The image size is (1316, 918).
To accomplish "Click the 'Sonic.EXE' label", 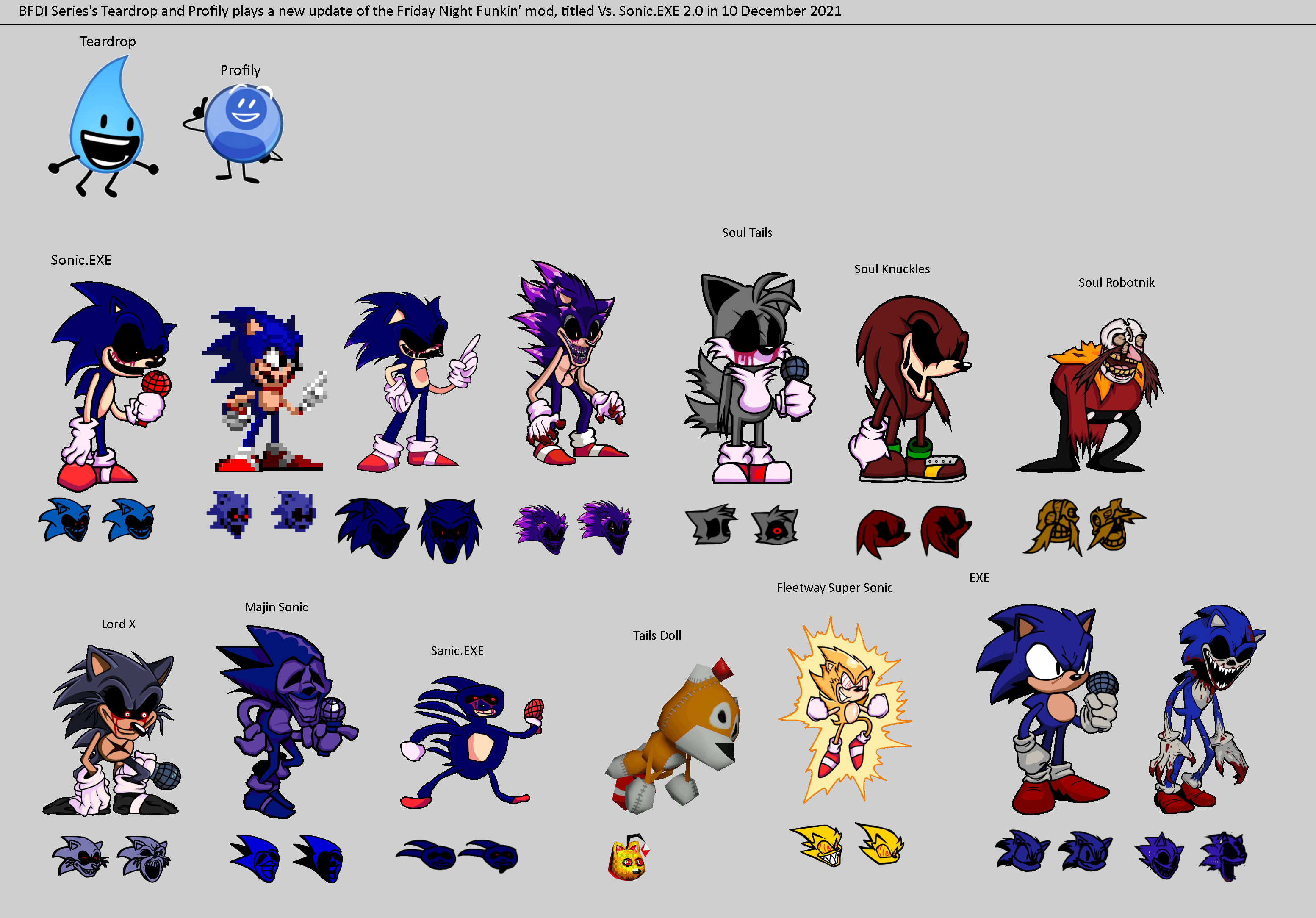I will point(81,261).
